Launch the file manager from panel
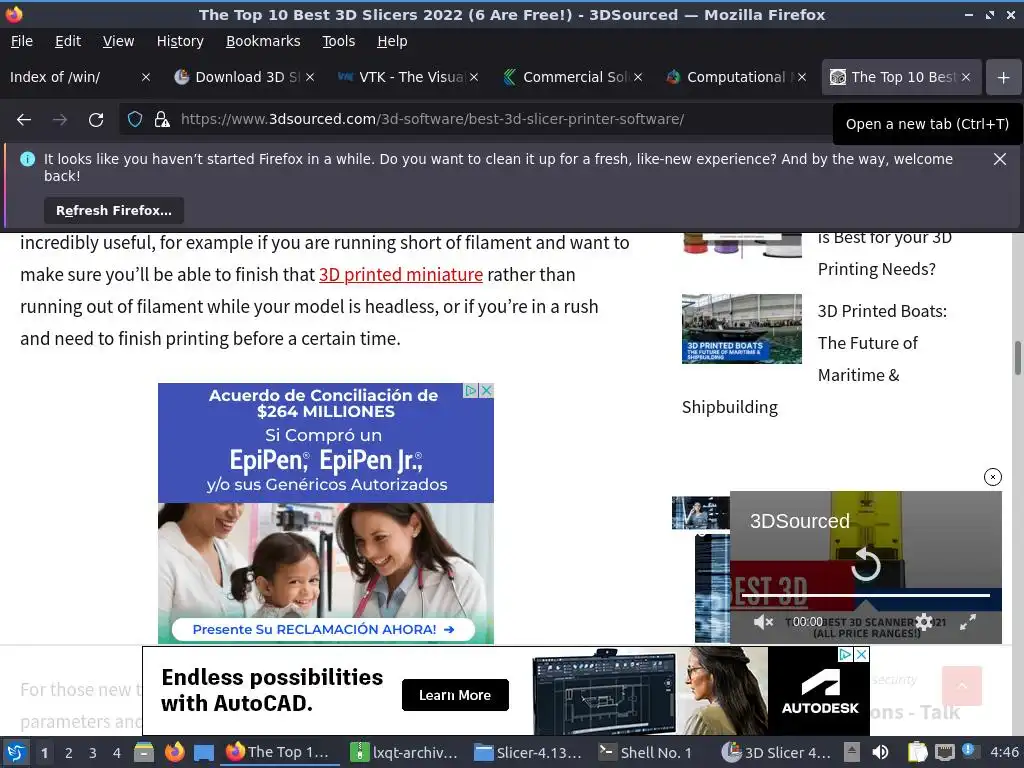This screenshot has height=768, width=1024. point(144,753)
